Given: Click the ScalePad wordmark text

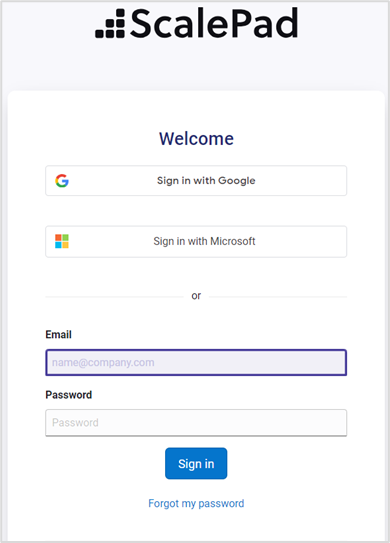Looking at the screenshot, I should (214, 23).
